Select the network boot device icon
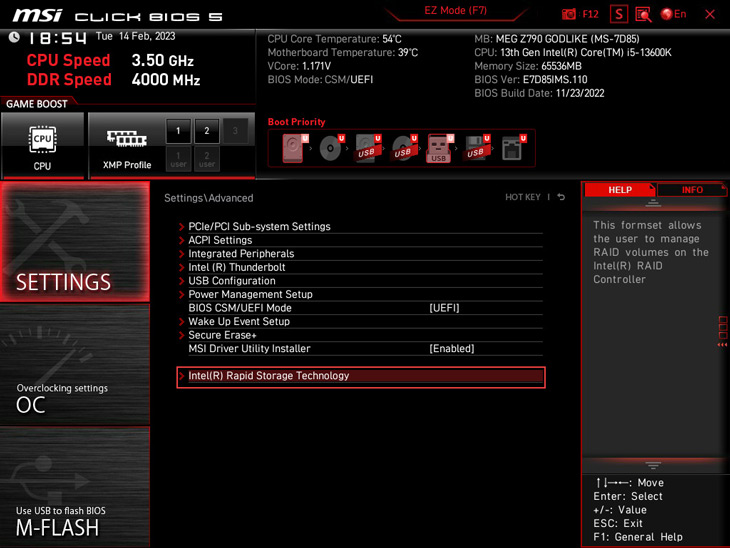Screen dimensions: 730x548 coord(514,148)
